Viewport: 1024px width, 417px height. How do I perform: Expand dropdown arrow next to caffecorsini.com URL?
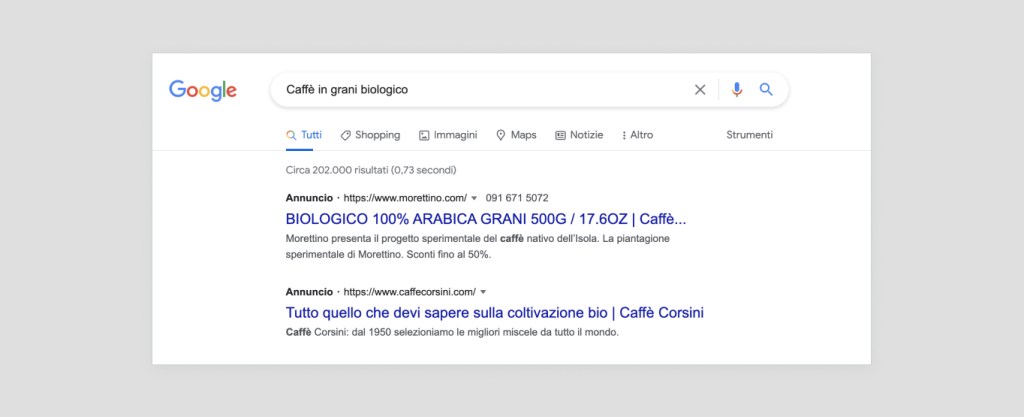click(x=483, y=292)
